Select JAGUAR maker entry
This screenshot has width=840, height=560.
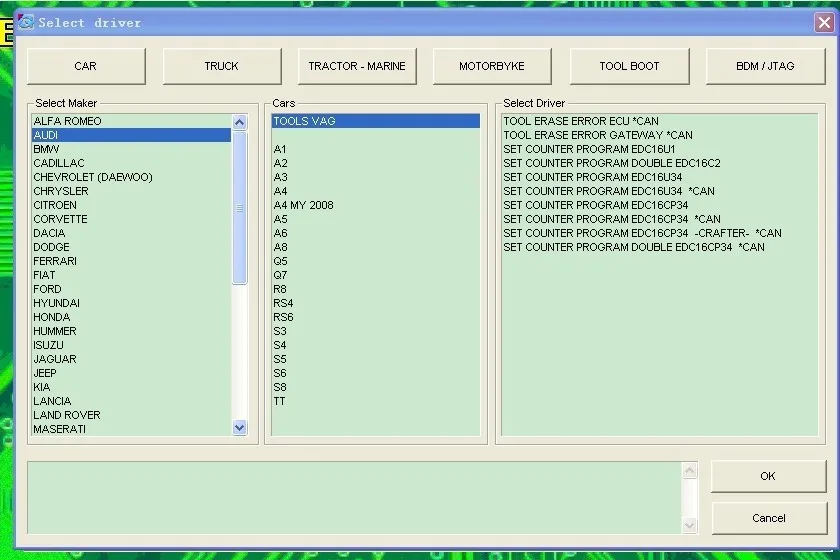131,359
